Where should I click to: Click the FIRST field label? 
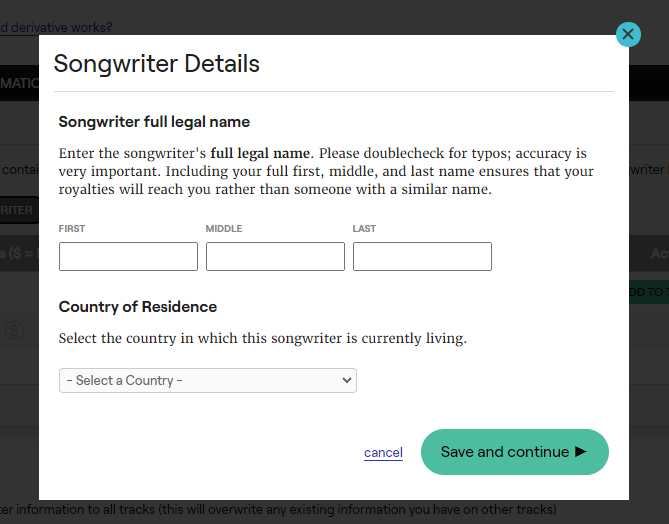click(x=72, y=229)
